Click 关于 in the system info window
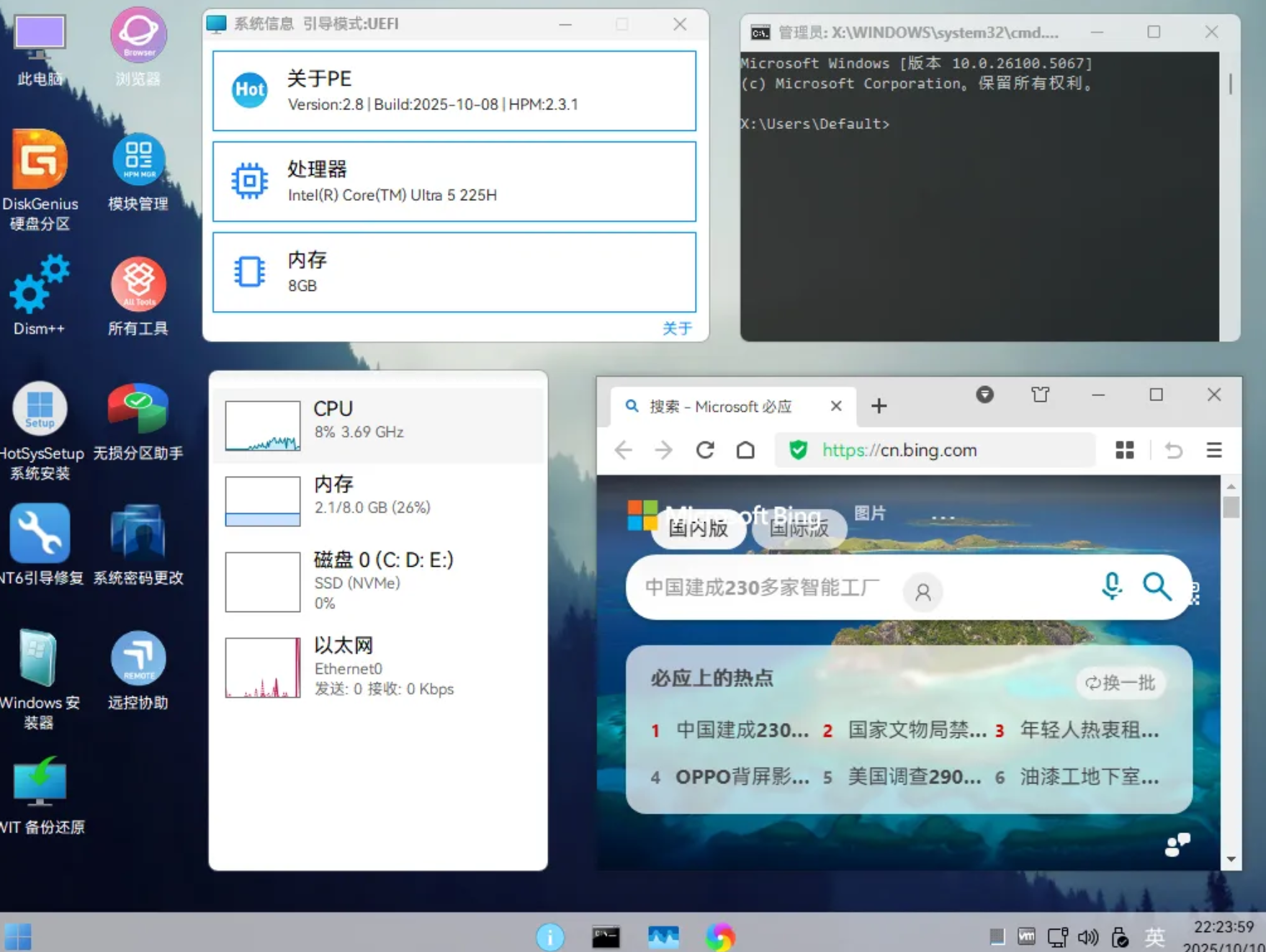Image resolution: width=1266 pixels, height=952 pixels. click(x=675, y=328)
